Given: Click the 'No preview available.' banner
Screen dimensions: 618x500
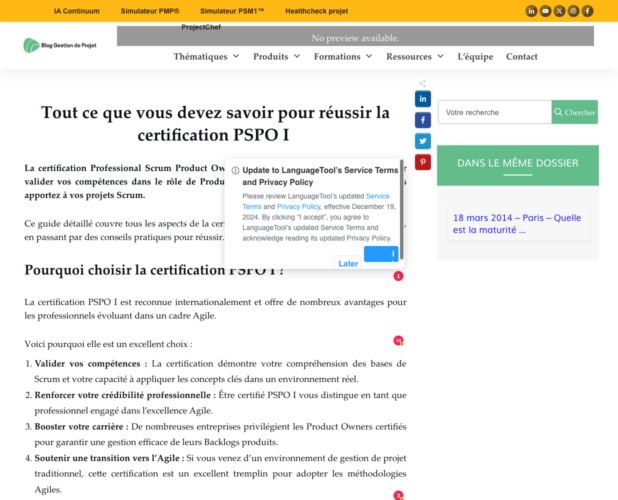Looking at the screenshot, I should tap(355, 38).
